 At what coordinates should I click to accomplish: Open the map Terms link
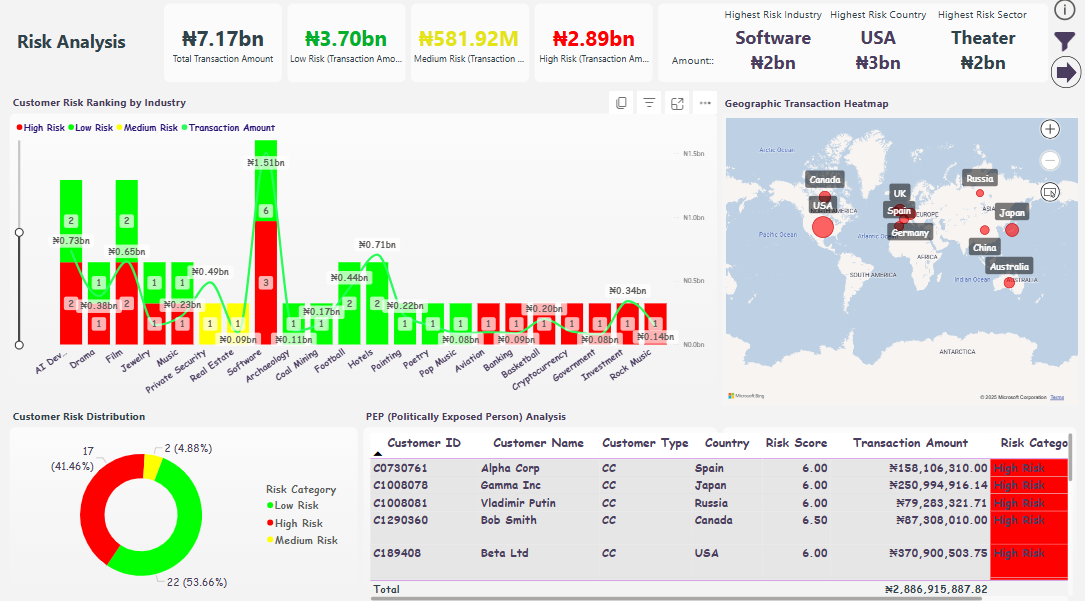click(x=1057, y=397)
